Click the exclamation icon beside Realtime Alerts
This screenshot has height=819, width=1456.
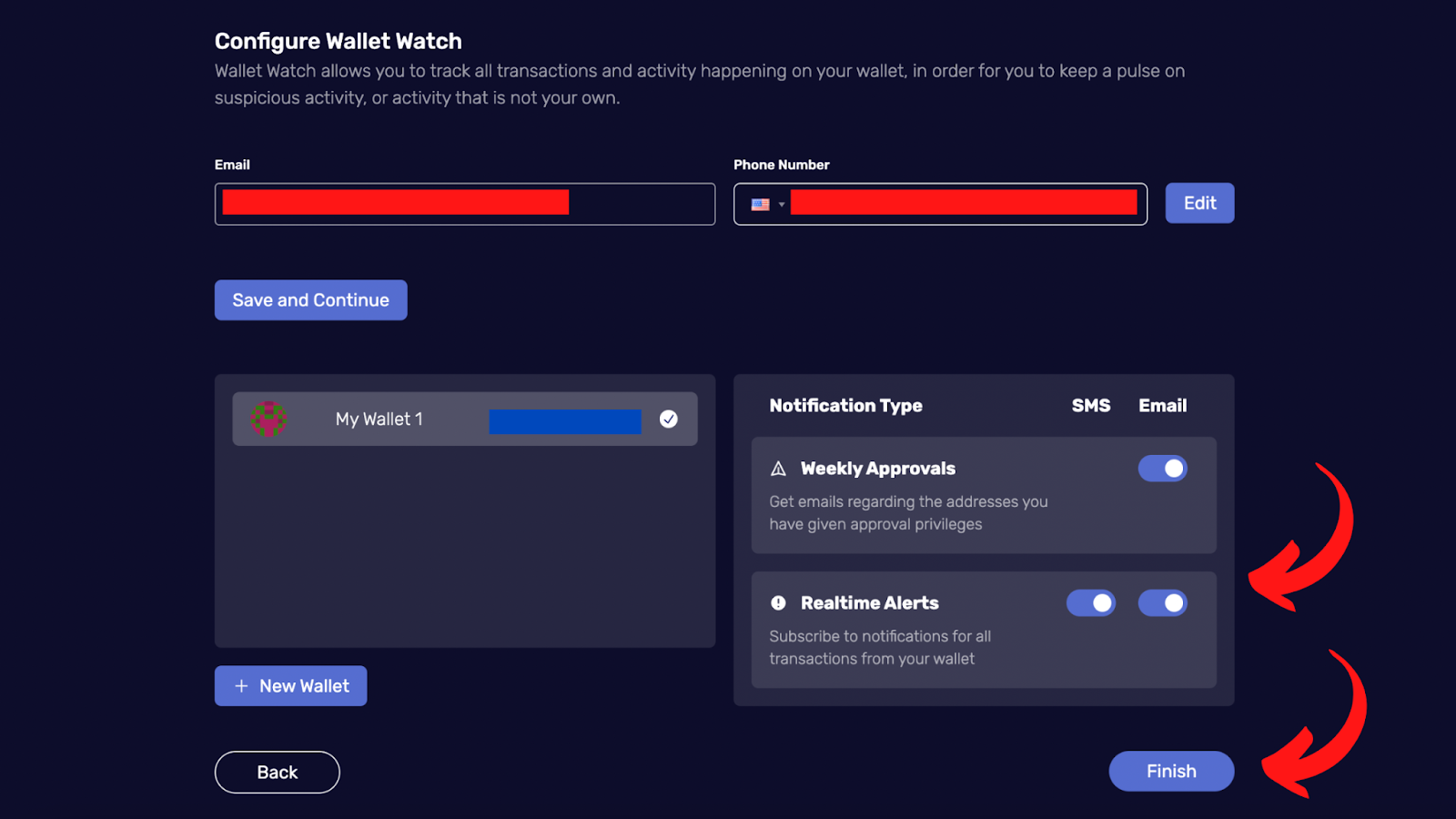778,602
